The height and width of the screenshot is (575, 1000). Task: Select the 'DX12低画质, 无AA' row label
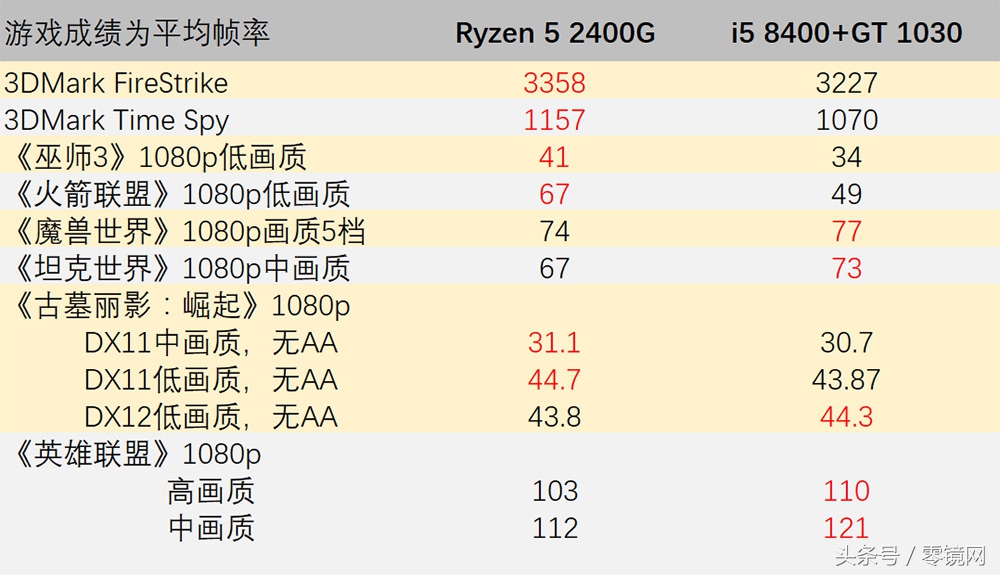[211, 417]
